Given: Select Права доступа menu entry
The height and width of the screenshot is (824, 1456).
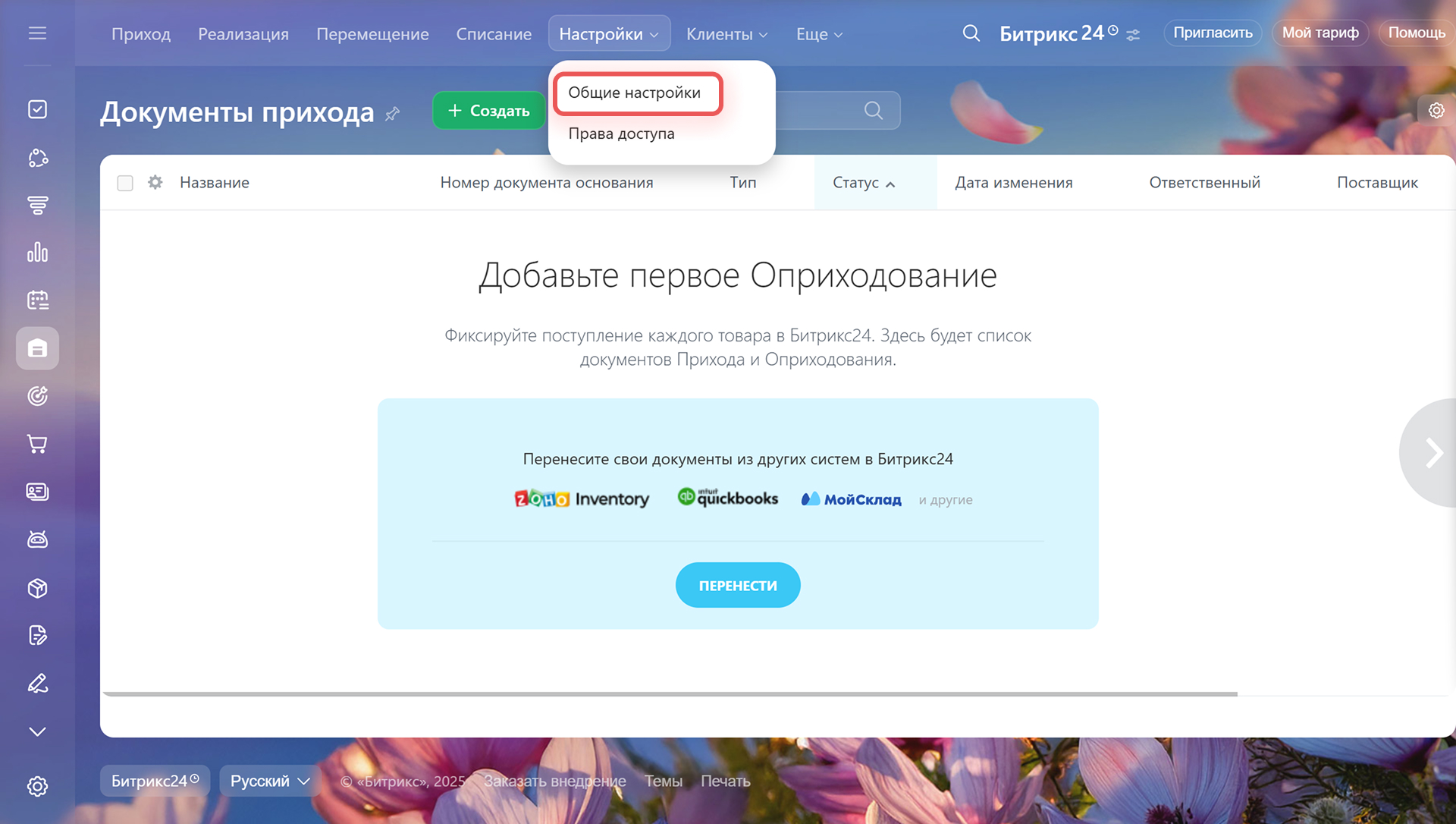Looking at the screenshot, I should (621, 134).
